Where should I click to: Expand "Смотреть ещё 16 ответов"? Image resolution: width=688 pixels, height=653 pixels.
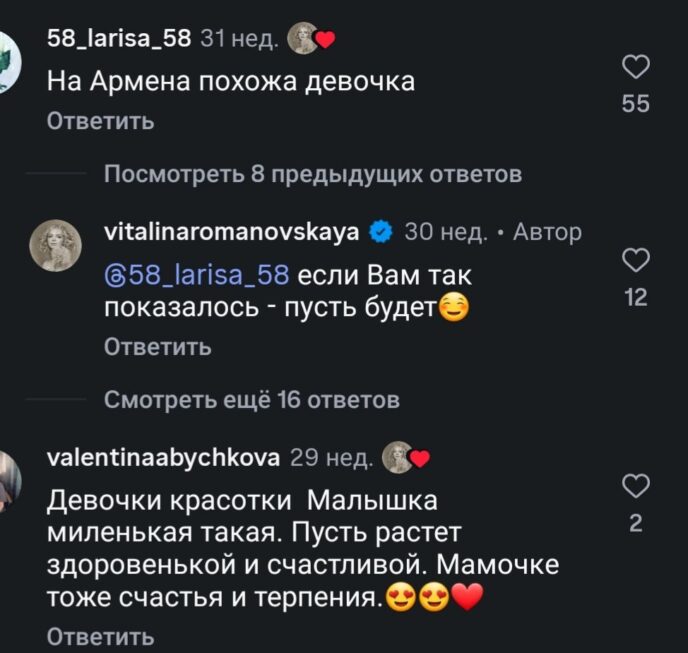pos(252,400)
